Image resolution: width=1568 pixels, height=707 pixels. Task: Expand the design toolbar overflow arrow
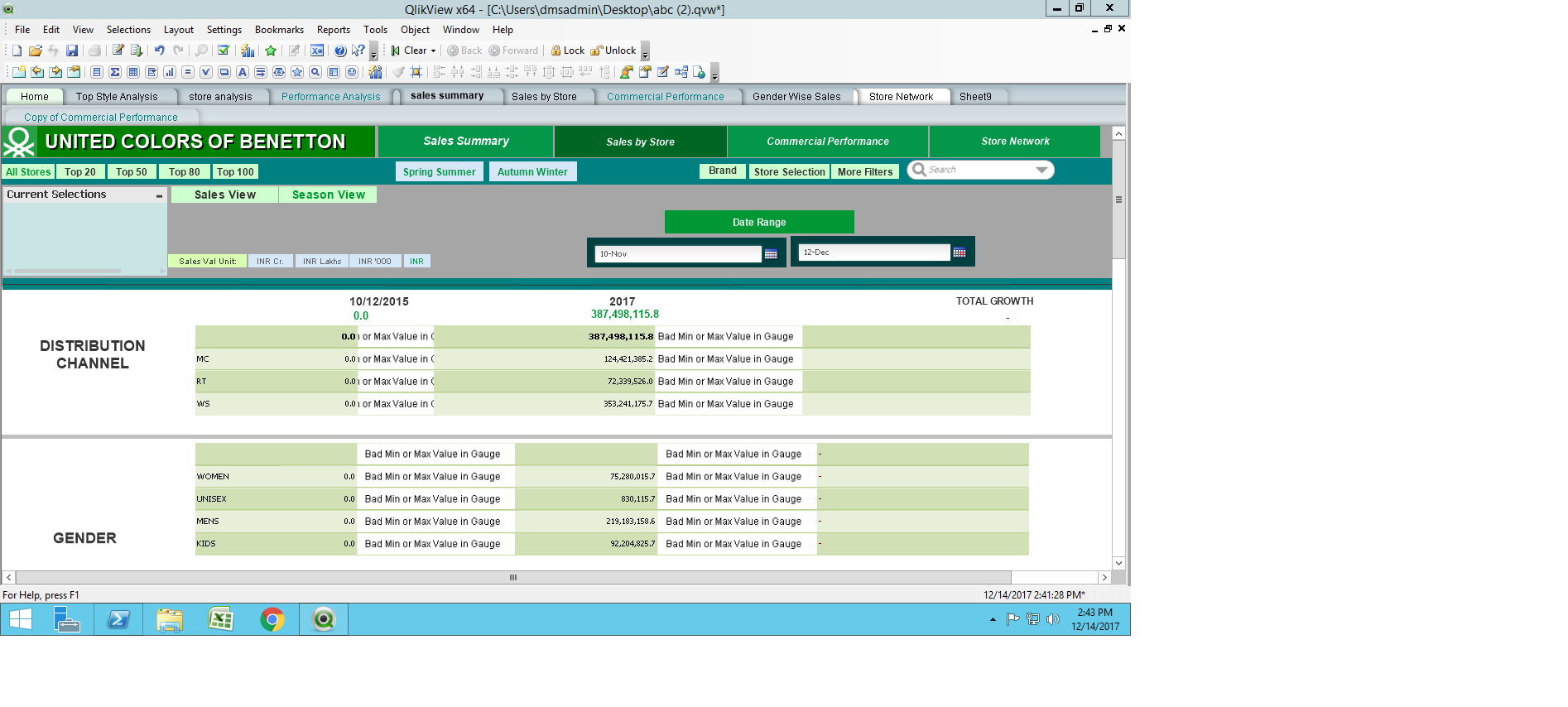point(714,74)
